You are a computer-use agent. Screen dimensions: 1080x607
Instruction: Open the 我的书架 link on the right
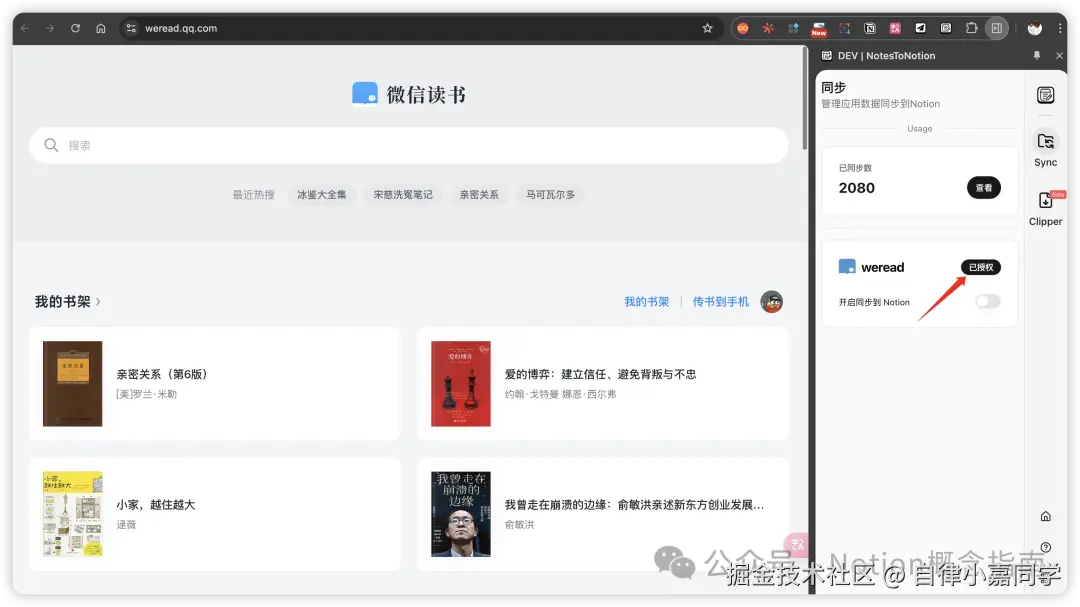coord(646,302)
